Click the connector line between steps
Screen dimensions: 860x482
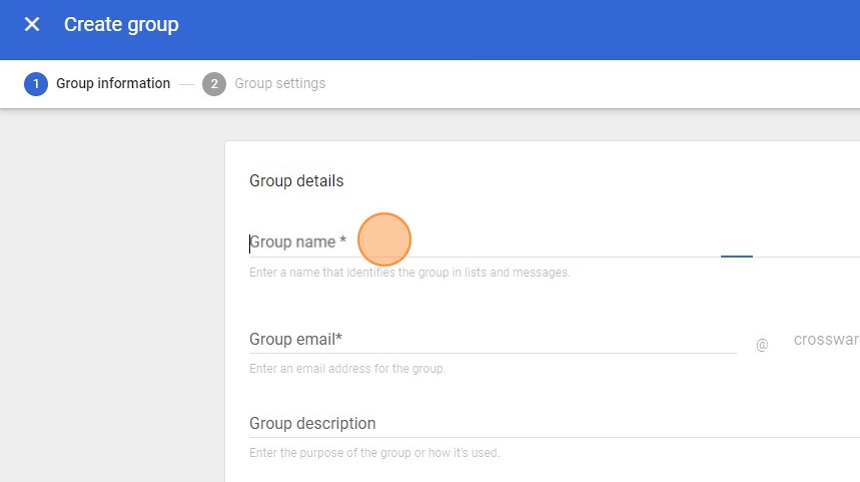[186, 84]
